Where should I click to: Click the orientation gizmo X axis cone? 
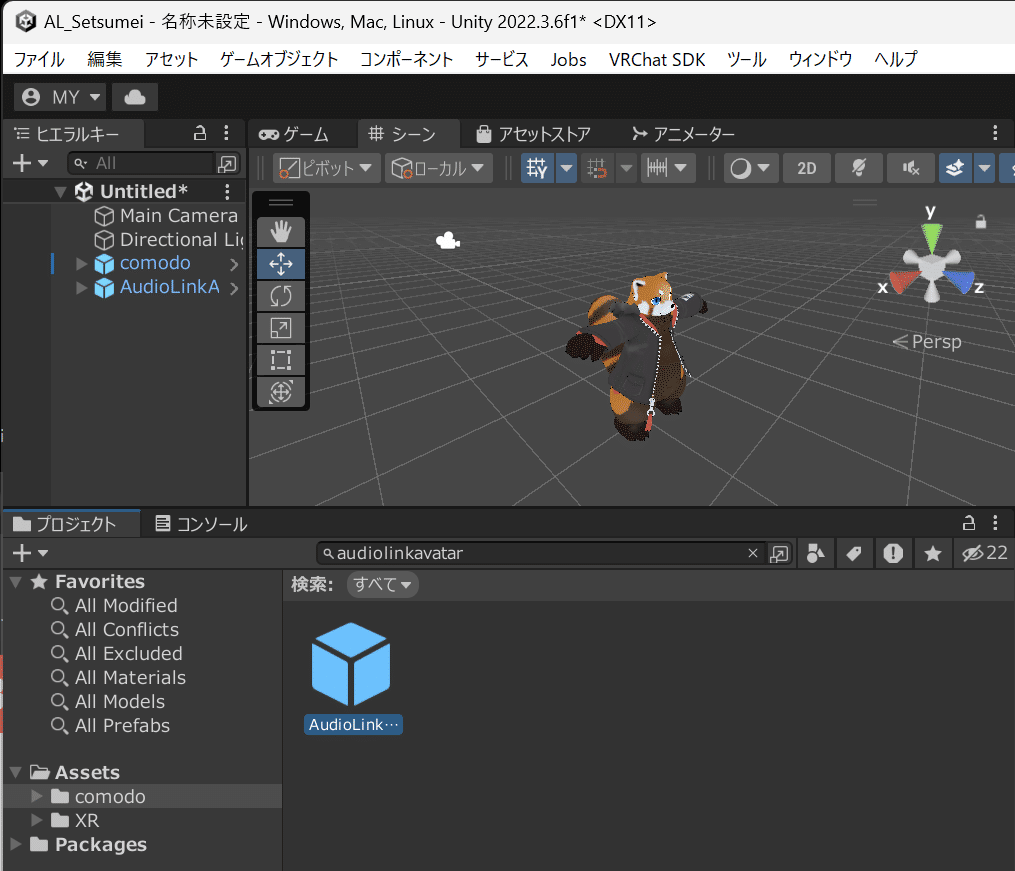coord(904,281)
